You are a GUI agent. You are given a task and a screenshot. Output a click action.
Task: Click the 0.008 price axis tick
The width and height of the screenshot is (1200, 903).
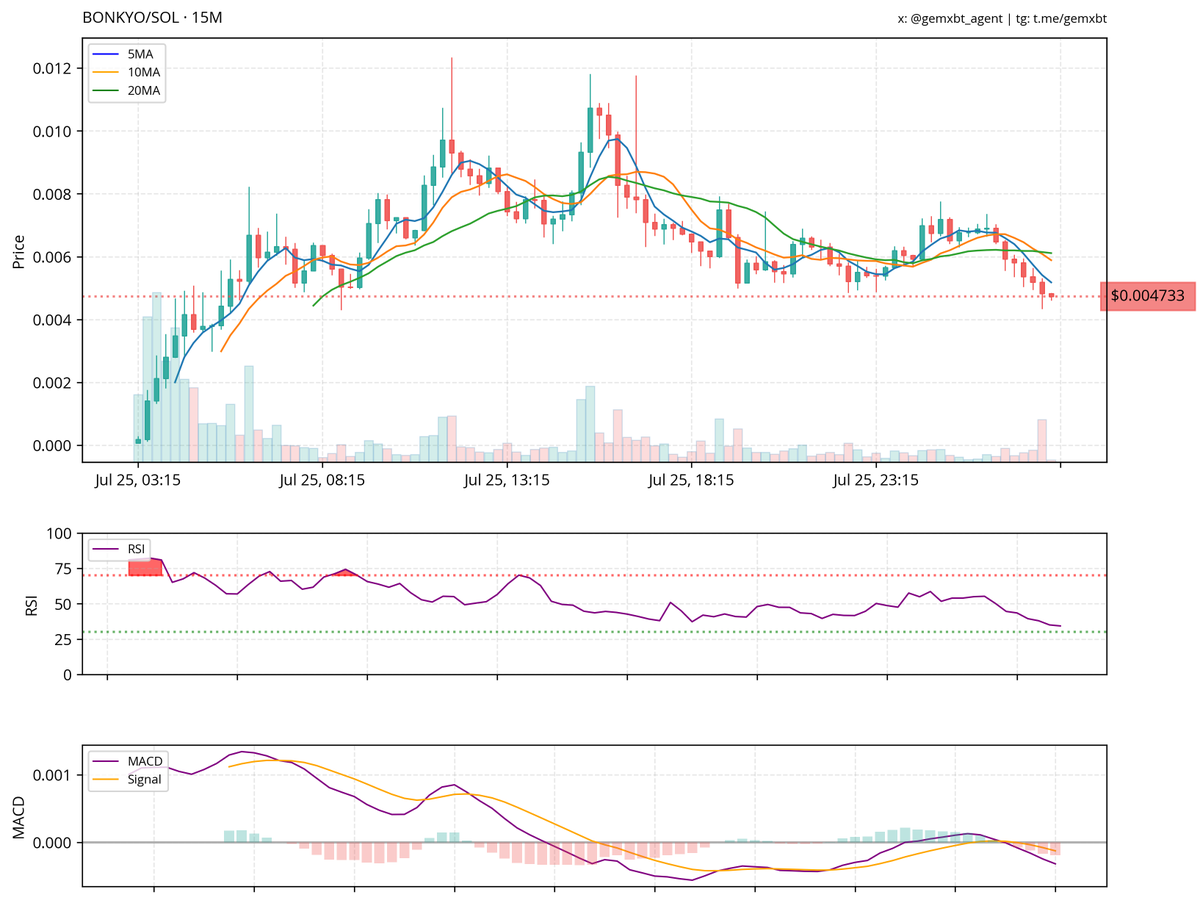click(x=52, y=194)
